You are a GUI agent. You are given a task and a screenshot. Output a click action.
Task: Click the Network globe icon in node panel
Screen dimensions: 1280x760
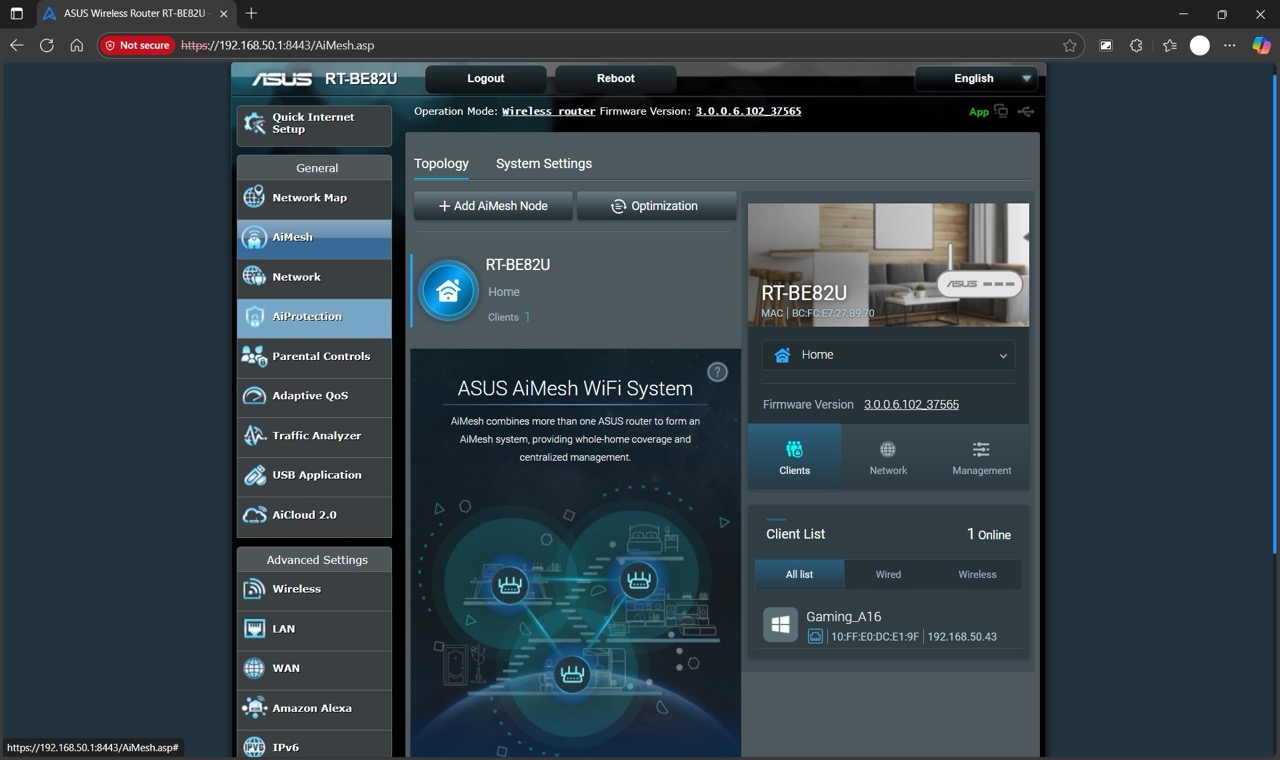click(887, 450)
